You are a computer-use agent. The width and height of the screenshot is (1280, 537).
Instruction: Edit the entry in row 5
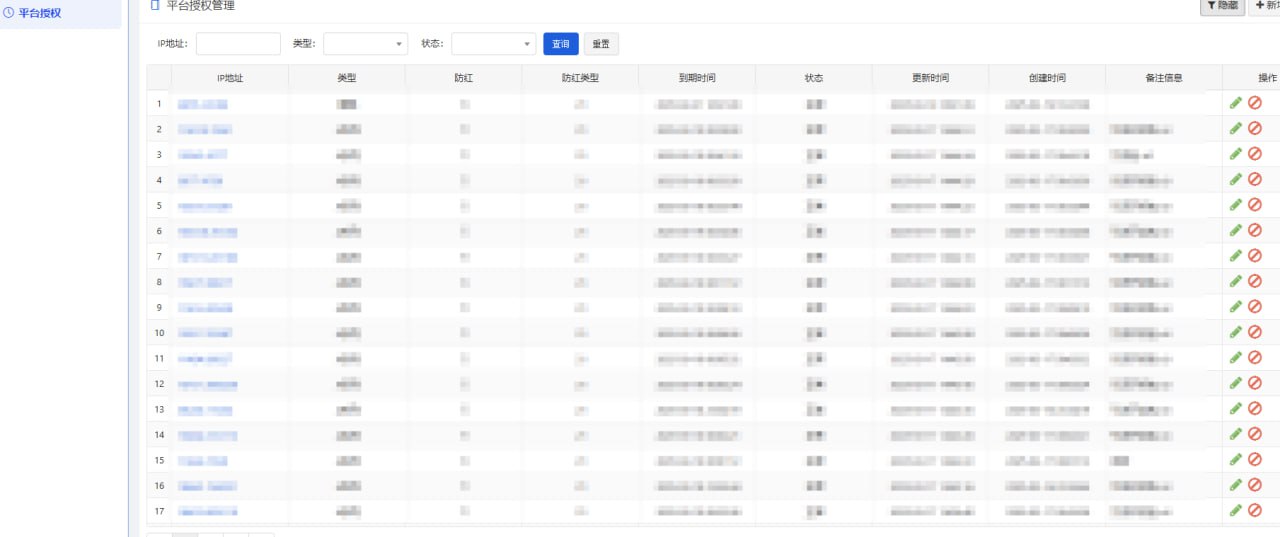pos(1236,205)
